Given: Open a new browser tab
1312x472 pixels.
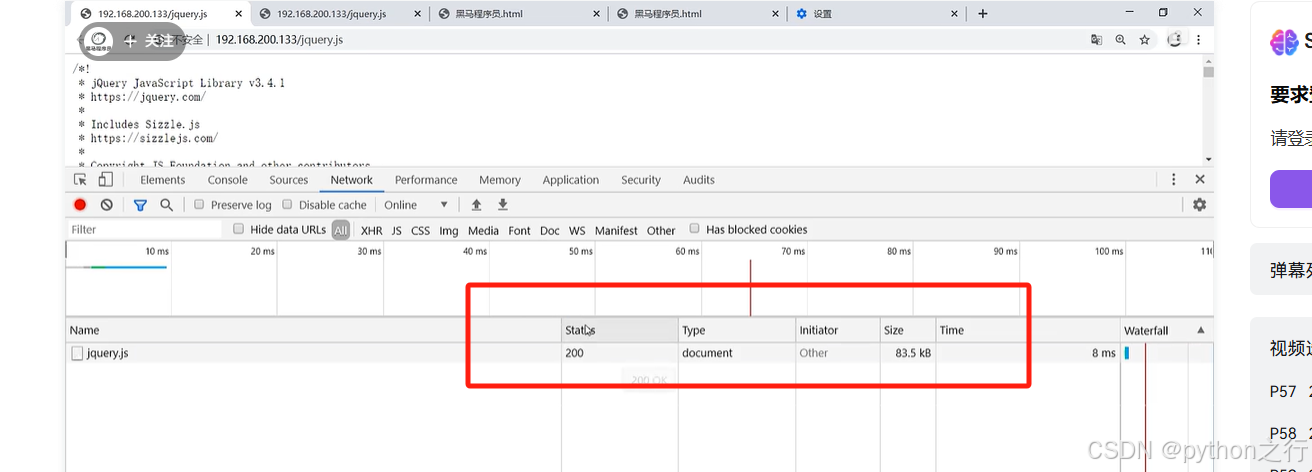Looking at the screenshot, I should [x=983, y=14].
